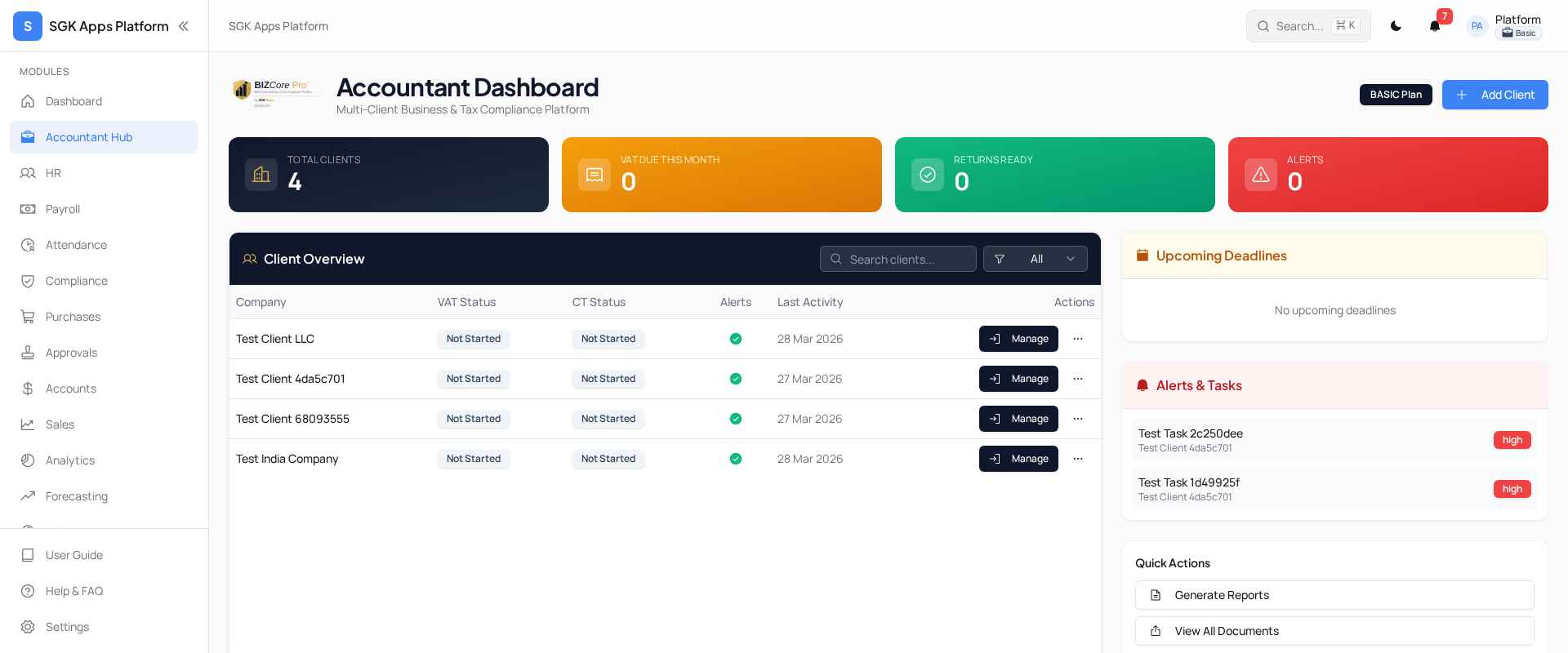Click Add Client button
Image resolution: width=1568 pixels, height=653 pixels.
1494,95
